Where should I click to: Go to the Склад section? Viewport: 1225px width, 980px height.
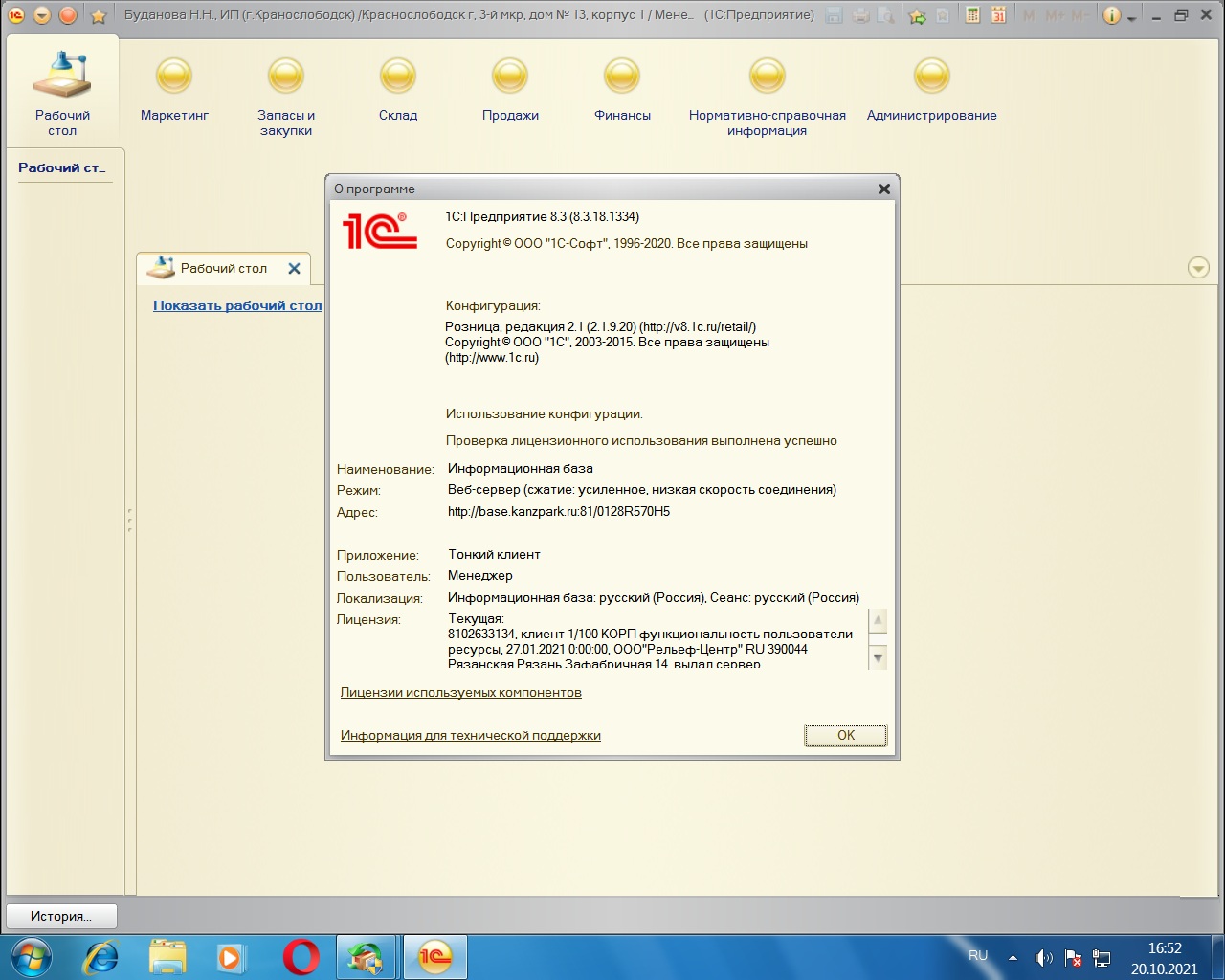point(398,90)
